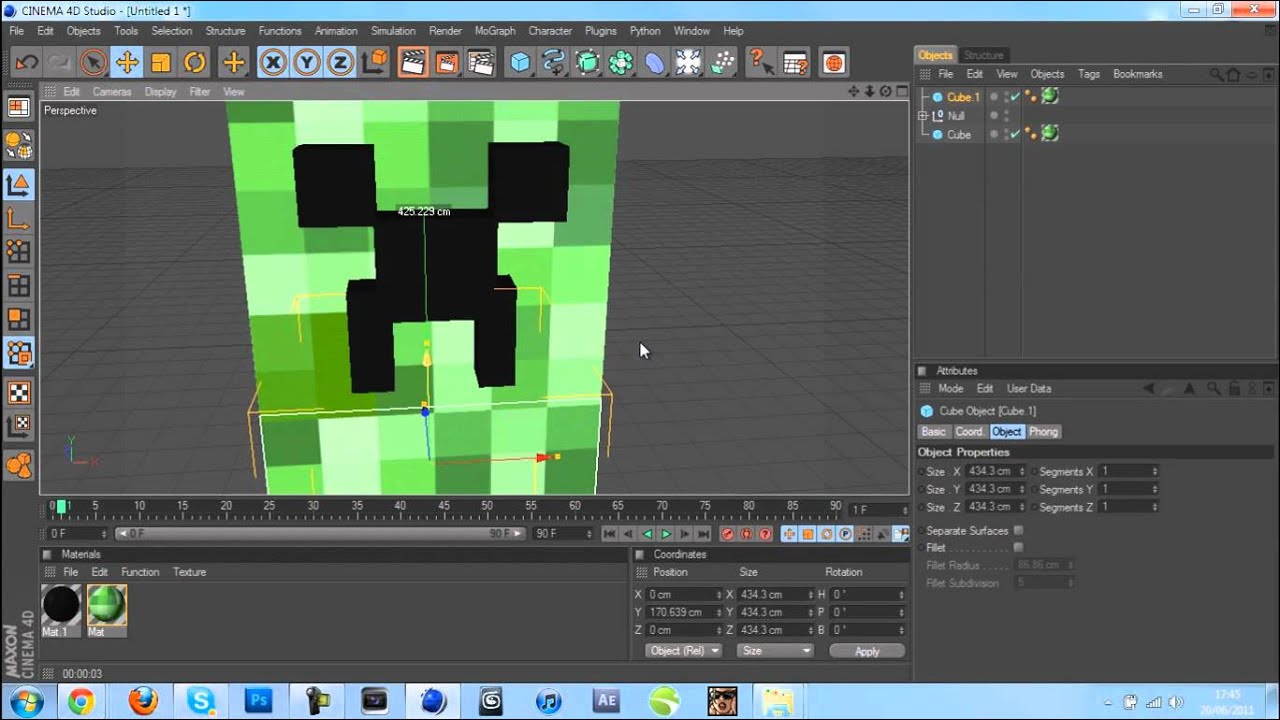
Task: Toggle X axis lock
Action: tap(272, 63)
